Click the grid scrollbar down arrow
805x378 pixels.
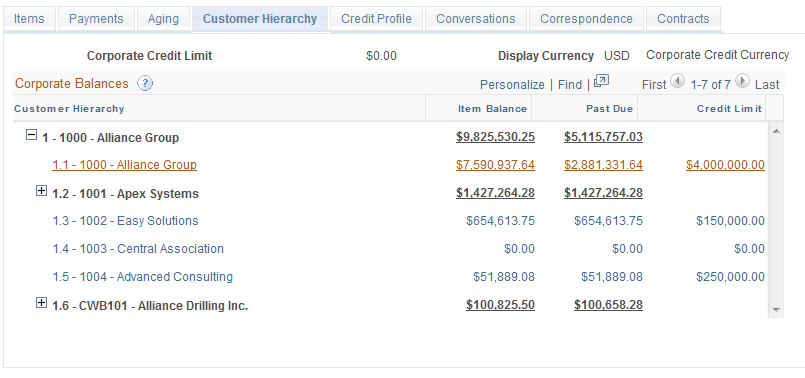click(776, 310)
